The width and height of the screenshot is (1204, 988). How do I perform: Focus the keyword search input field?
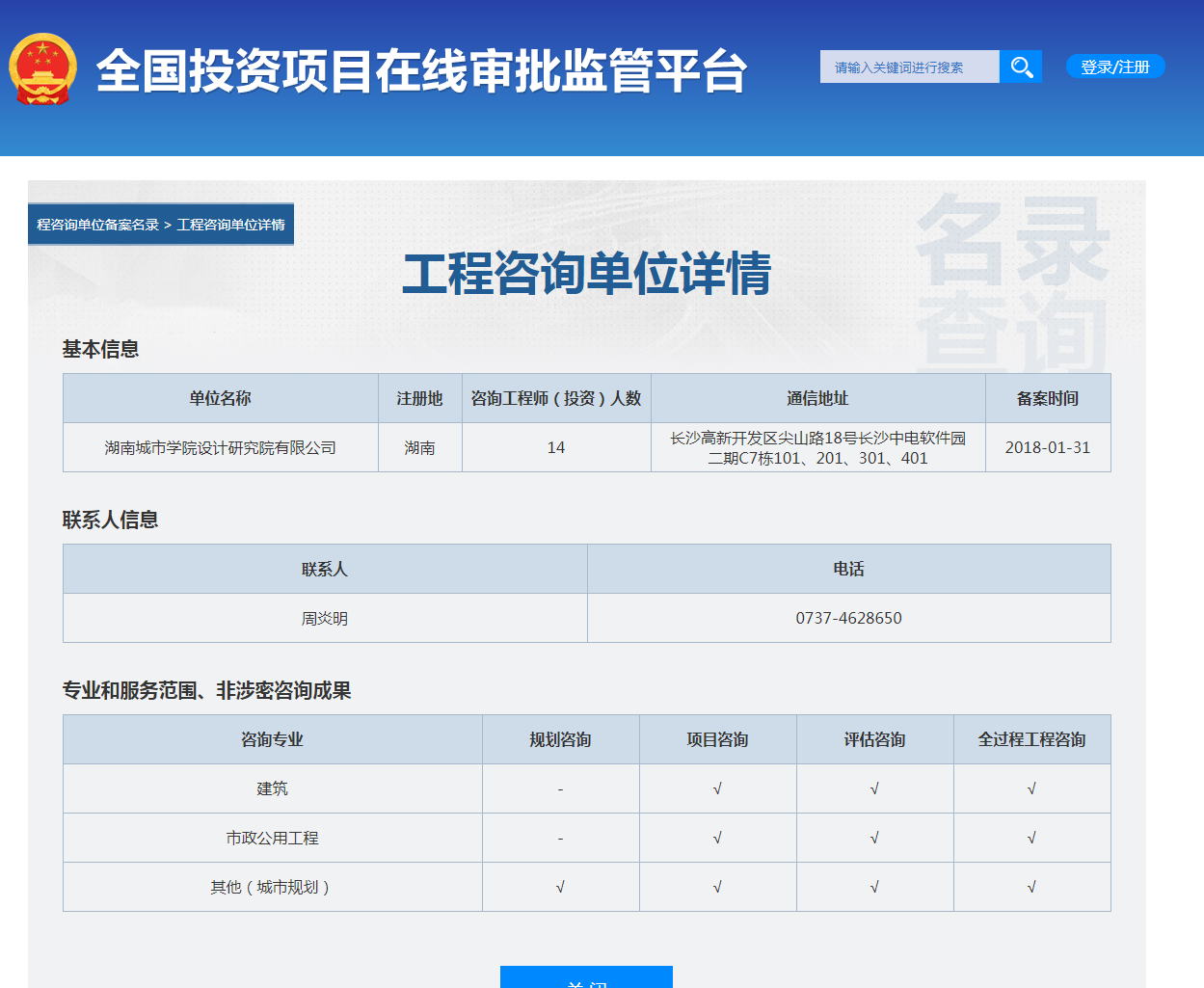[910, 67]
